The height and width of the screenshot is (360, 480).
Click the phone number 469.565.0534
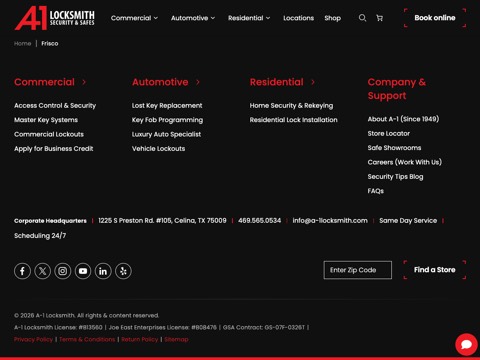pyautogui.click(x=260, y=221)
